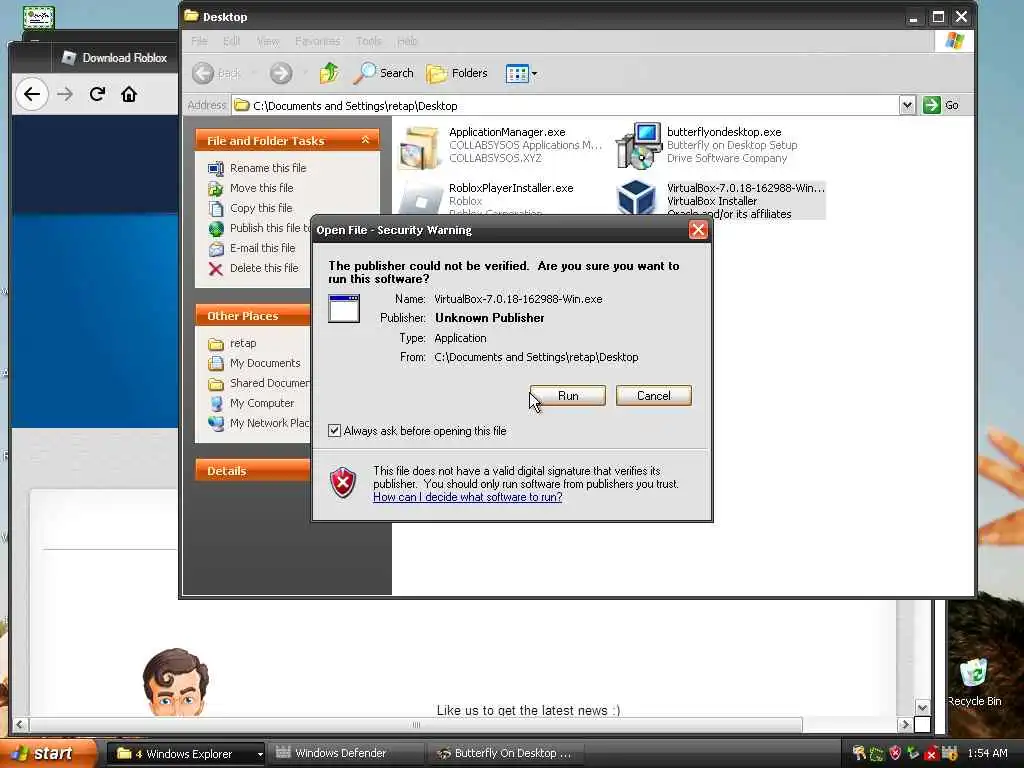Open the View menu
This screenshot has width=1024, height=768.
[x=268, y=41]
